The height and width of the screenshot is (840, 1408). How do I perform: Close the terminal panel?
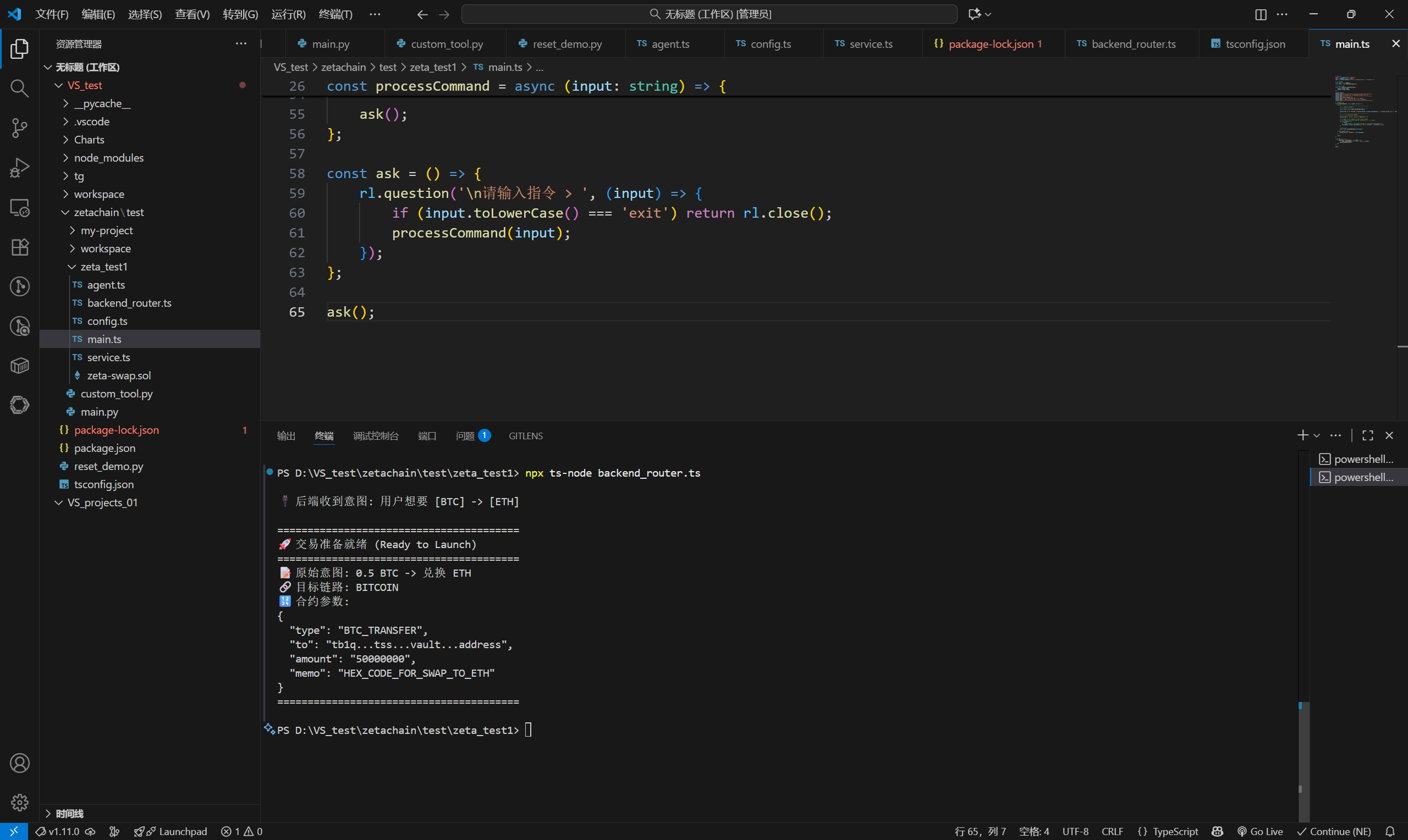point(1389,435)
